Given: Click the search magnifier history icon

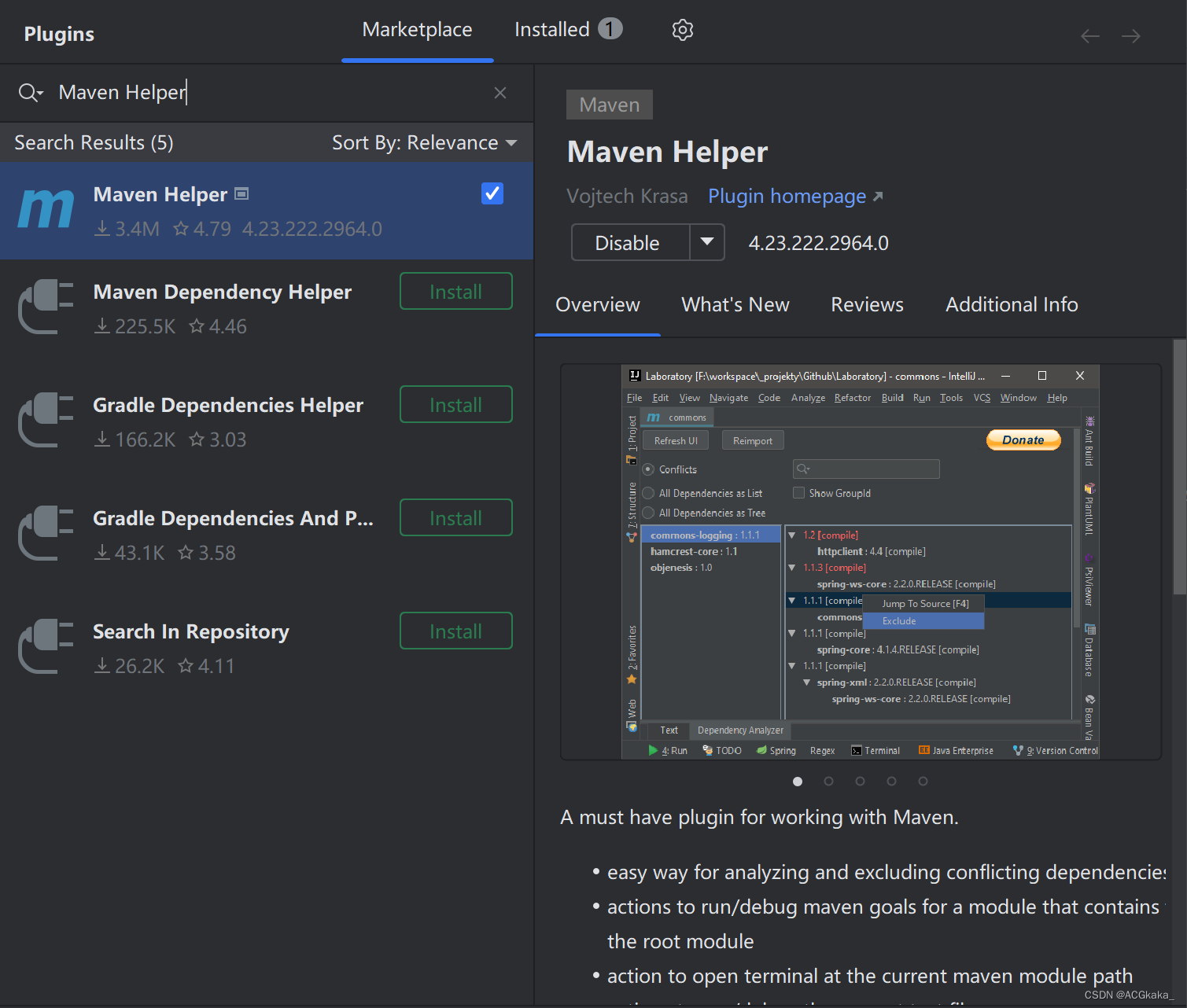Looking at the screenshot, I should 31,93.
